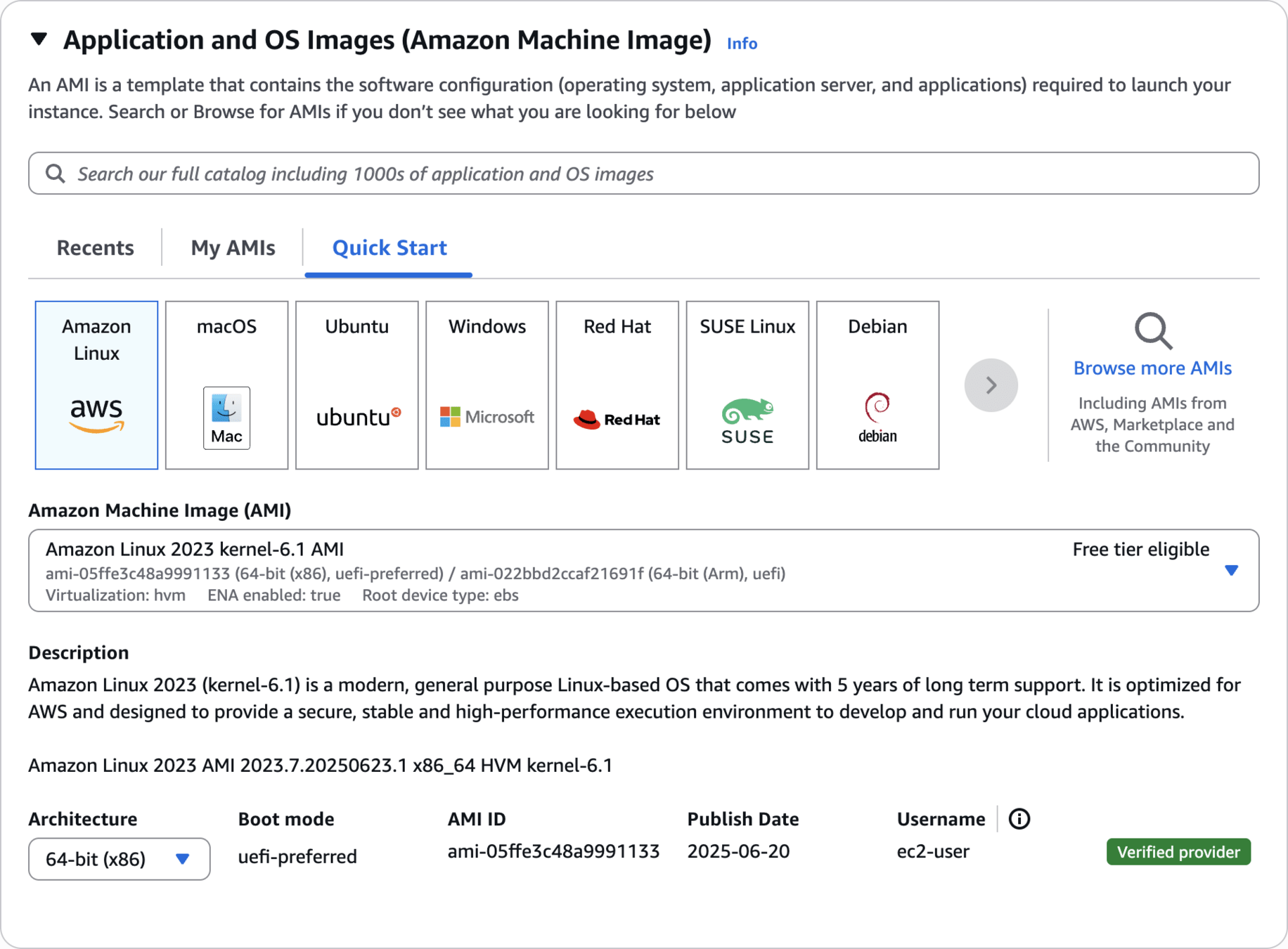Screen dimensions: 1288x949
Task: Click the AMI ID ami-05ffe3c48a9991133 value
Action: coord(553,852)
